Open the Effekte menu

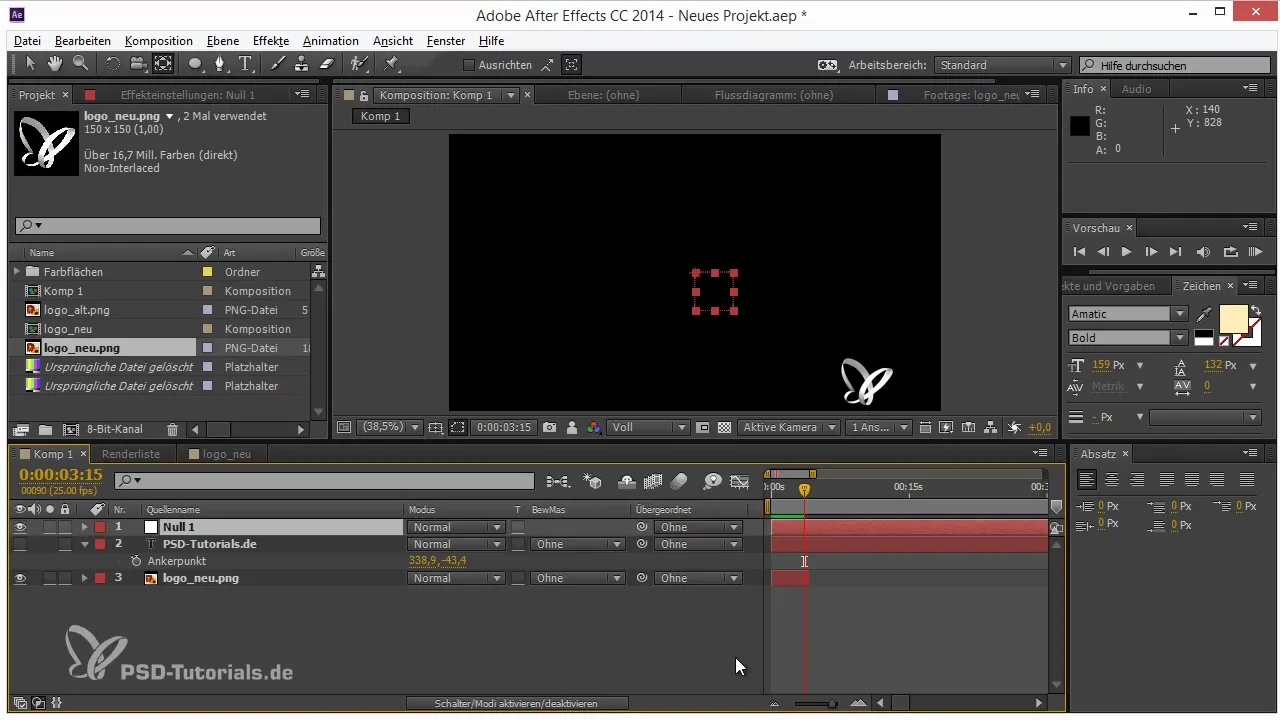(271, 41)
